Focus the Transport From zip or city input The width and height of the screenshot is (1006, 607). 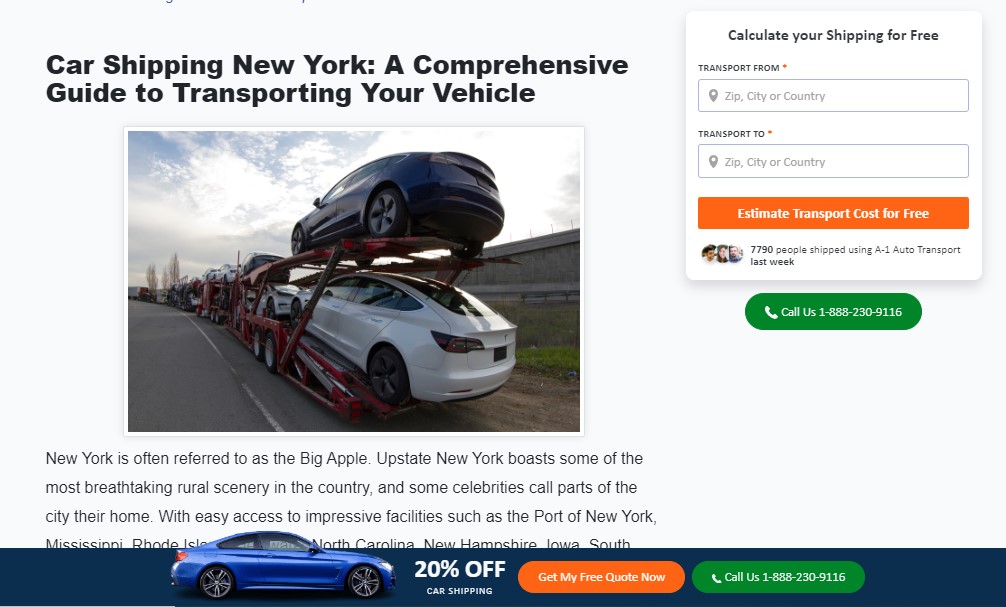pyautogui.click(x=833, y=96)
